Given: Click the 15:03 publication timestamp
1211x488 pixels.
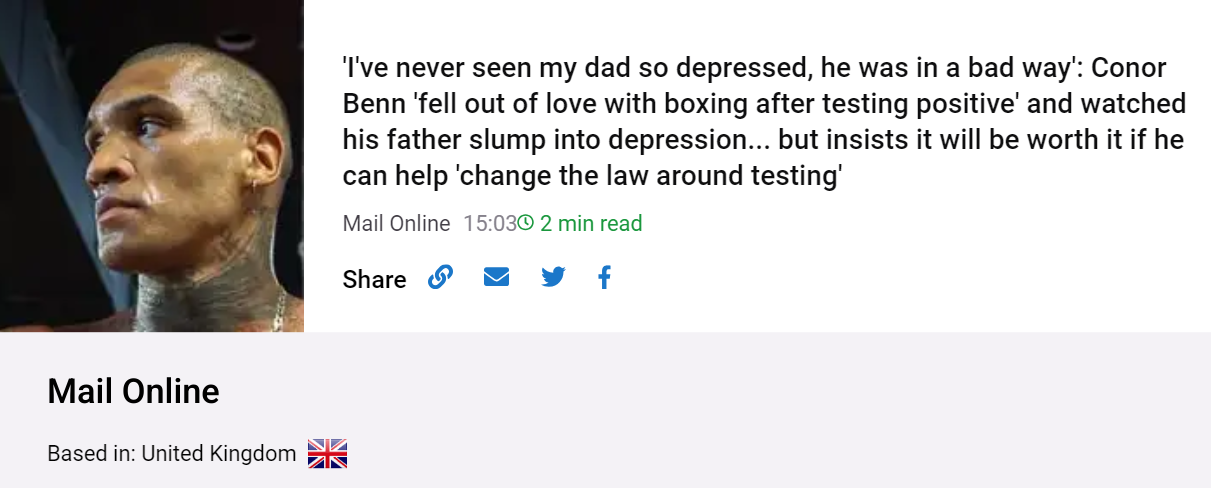Looking at the screenshot, I should [490, 223].
